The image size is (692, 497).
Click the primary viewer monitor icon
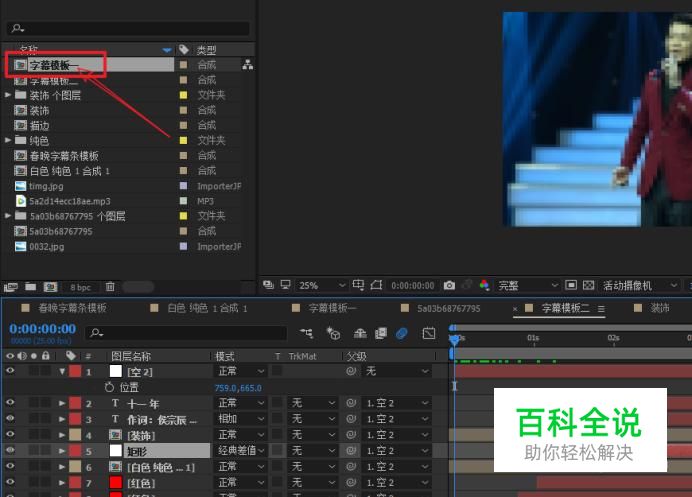(286, 285)
